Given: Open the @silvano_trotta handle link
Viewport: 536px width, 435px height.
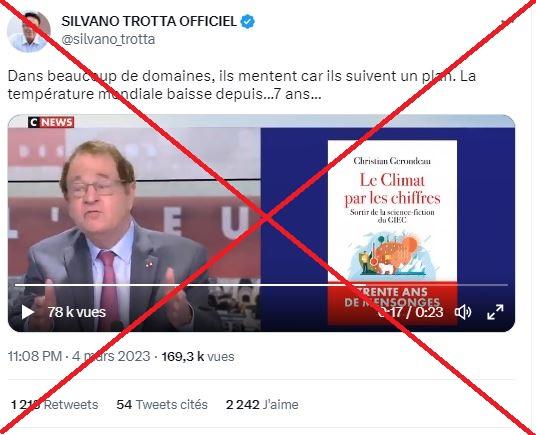Looking at the screenshot, I should click(108, 39).
